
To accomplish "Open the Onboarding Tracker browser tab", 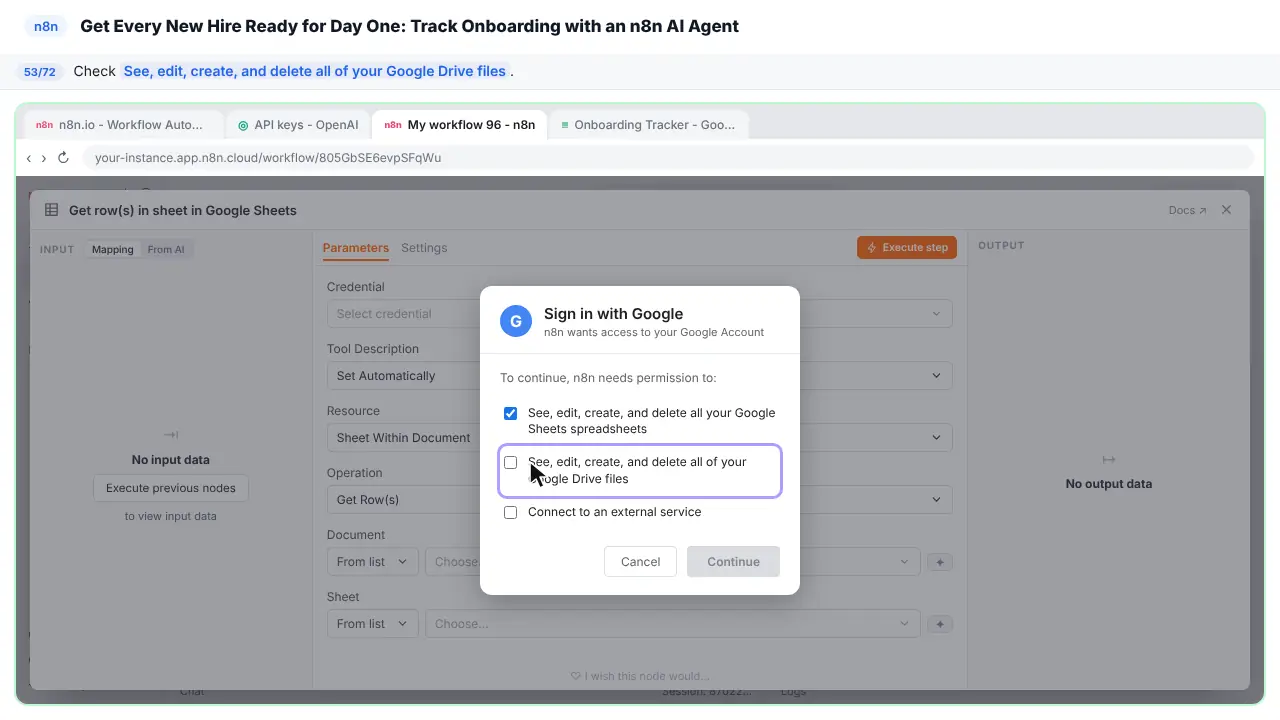I will 648,125.
